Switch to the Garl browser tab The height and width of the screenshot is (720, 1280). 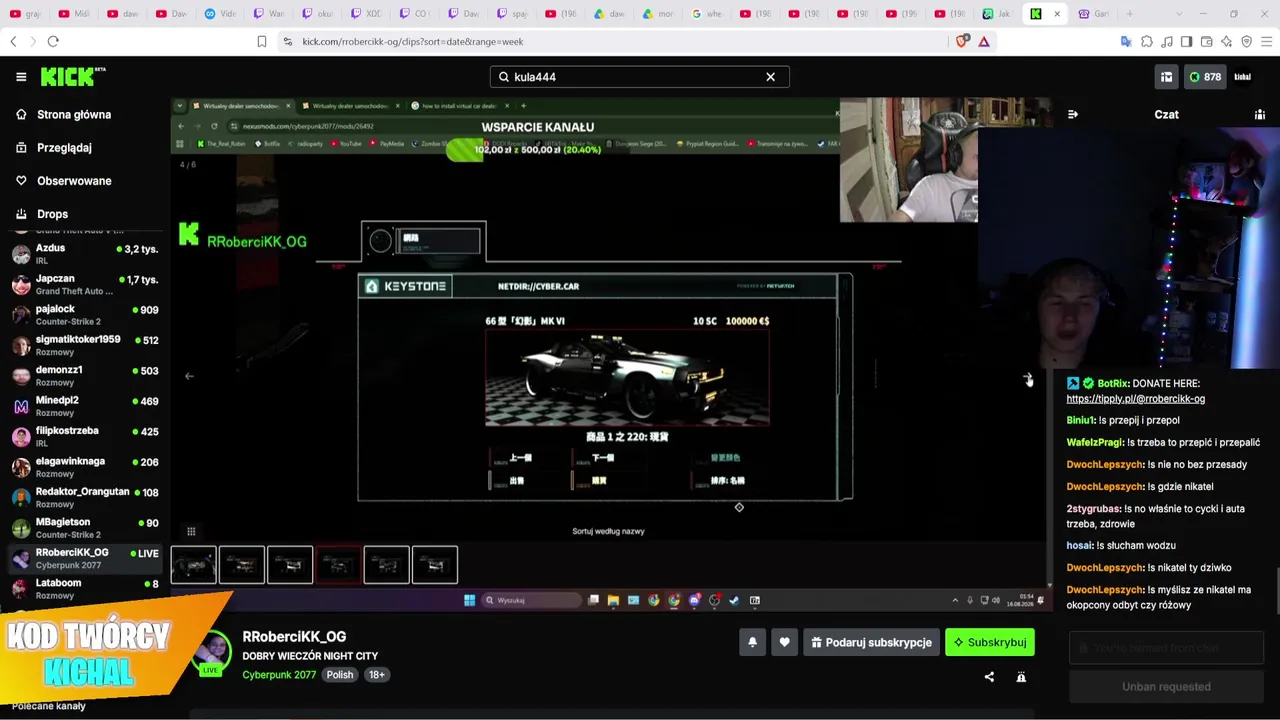[1094, 14]
